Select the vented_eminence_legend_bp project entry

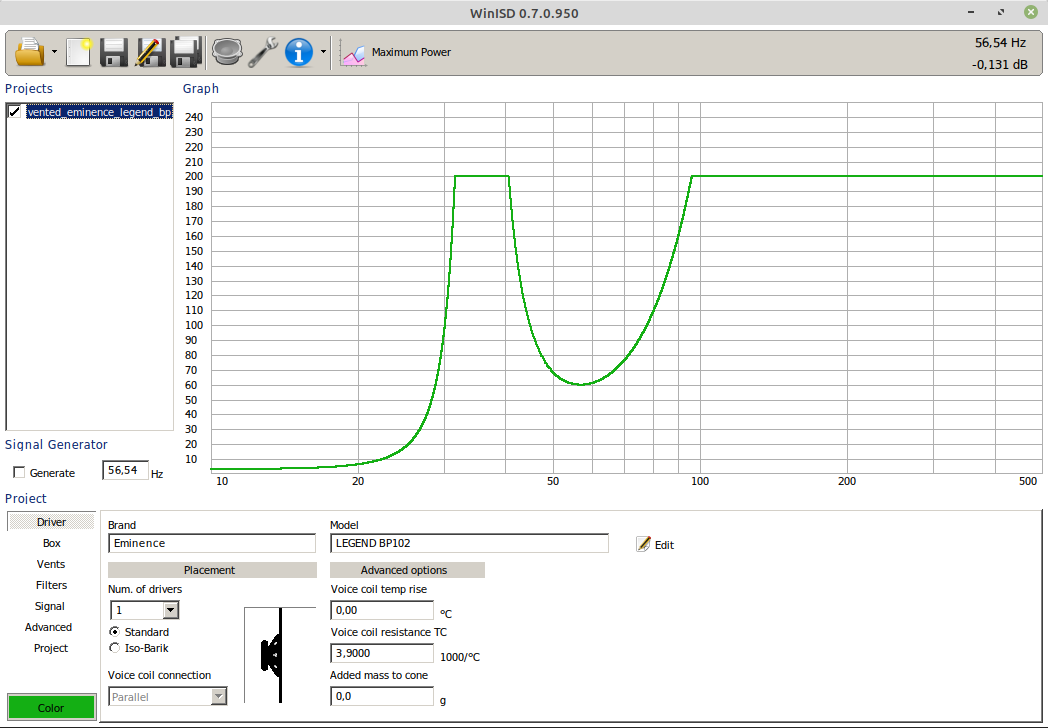[99, 112]
